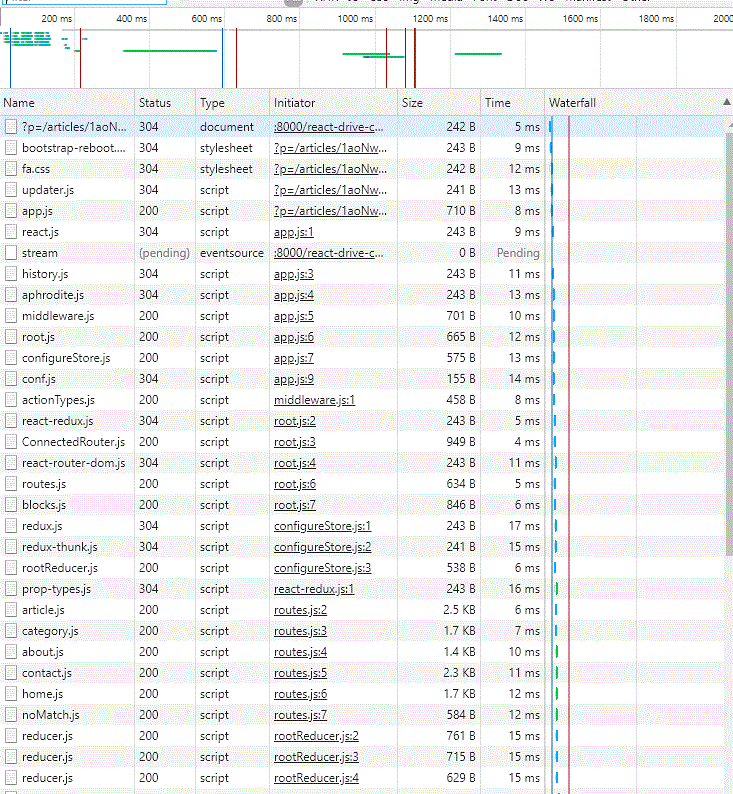Toggle the Waterfall sort arrow indicator

[x=726, y=102]
